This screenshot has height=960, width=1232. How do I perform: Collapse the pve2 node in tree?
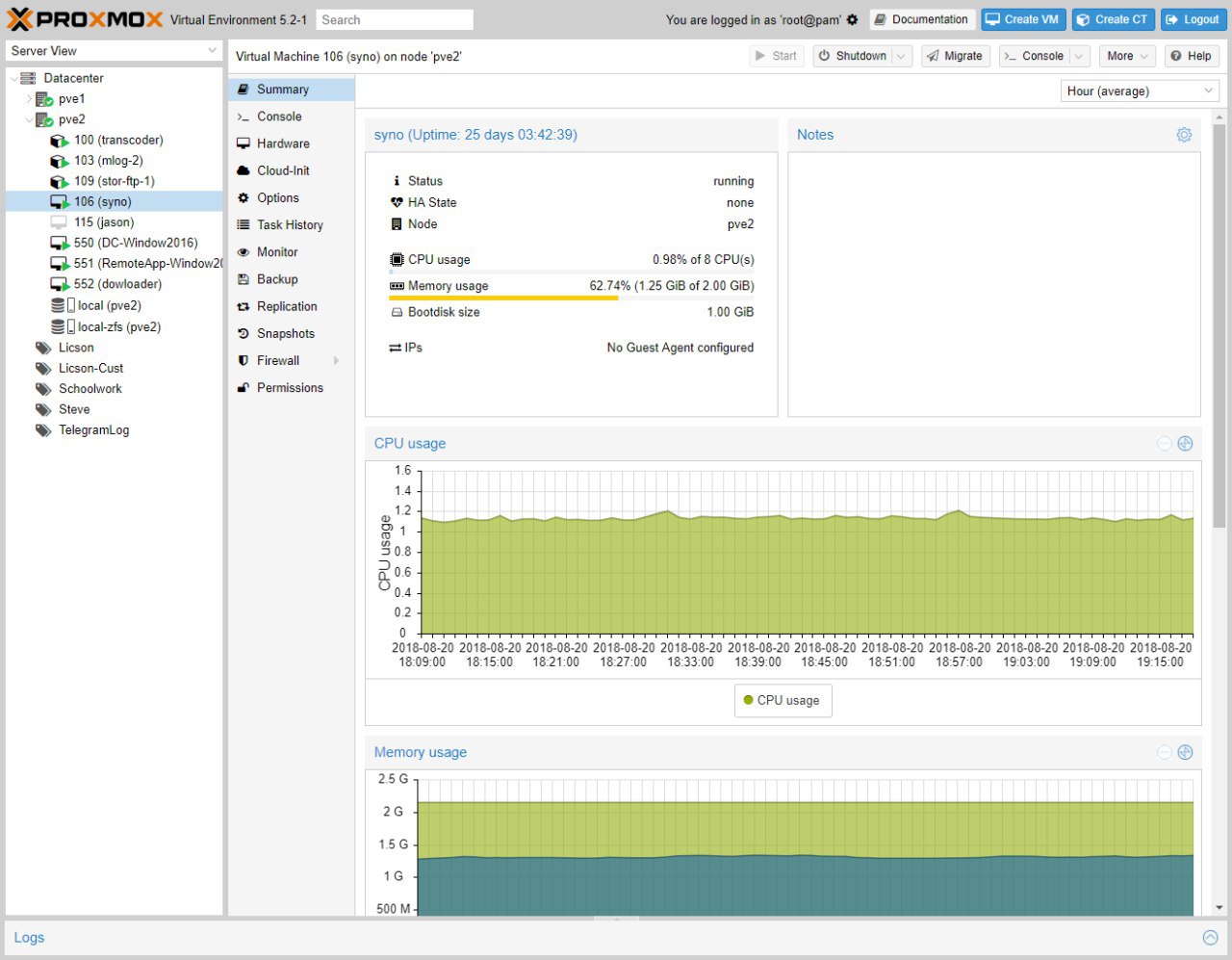29,119
